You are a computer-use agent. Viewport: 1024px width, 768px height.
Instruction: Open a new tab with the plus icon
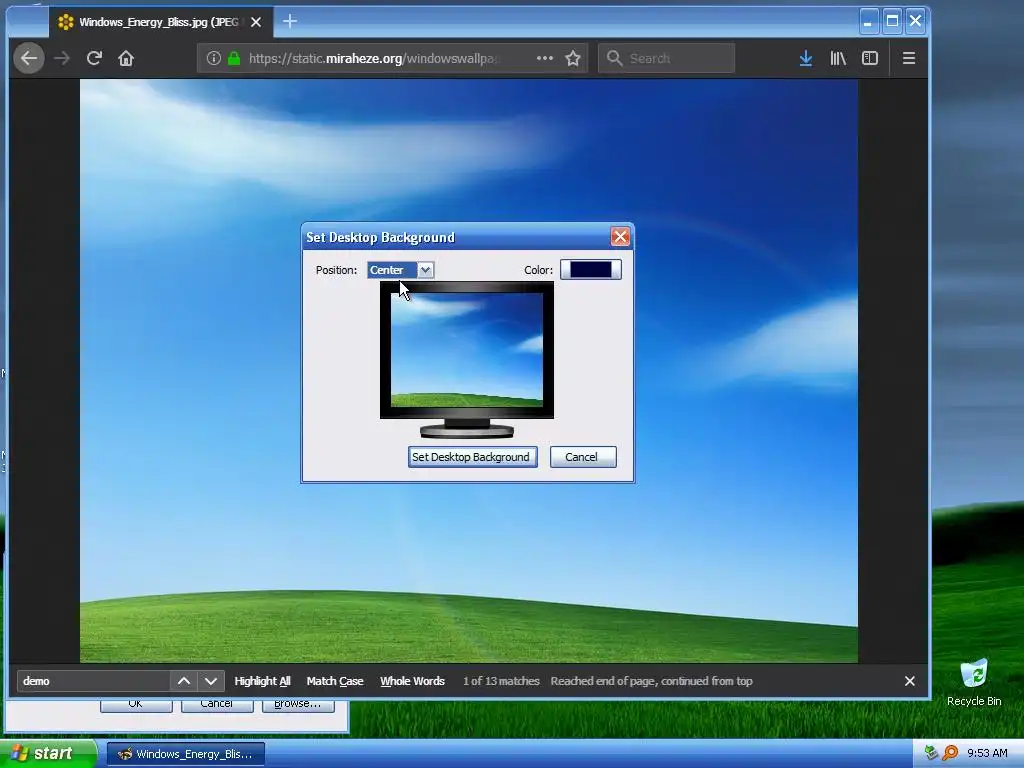coord(290,22)
